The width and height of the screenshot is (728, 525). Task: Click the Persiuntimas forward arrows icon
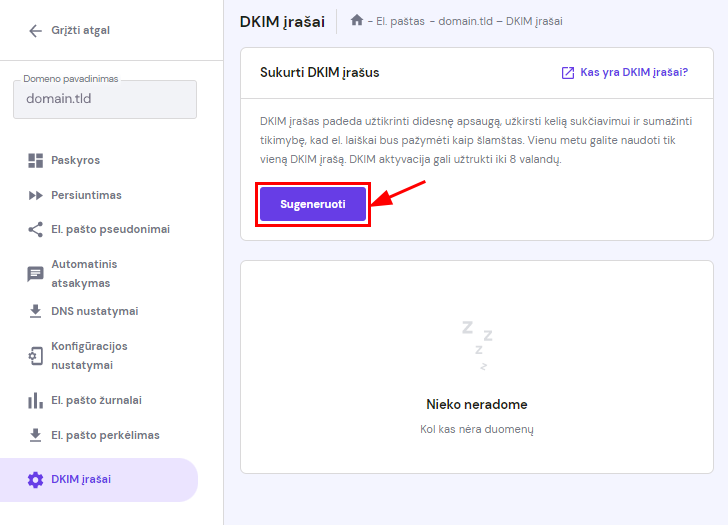point(36,195)
